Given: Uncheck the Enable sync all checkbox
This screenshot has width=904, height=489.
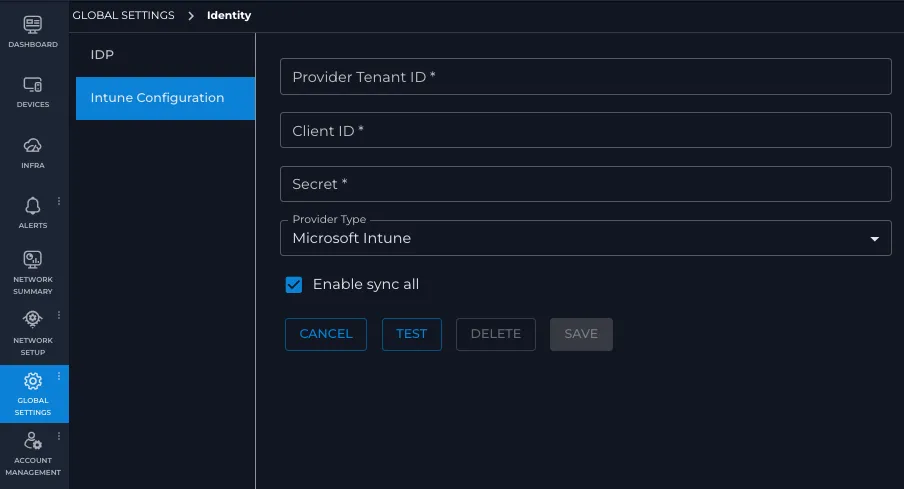Looking at the screenshot, I should (293, 284).
